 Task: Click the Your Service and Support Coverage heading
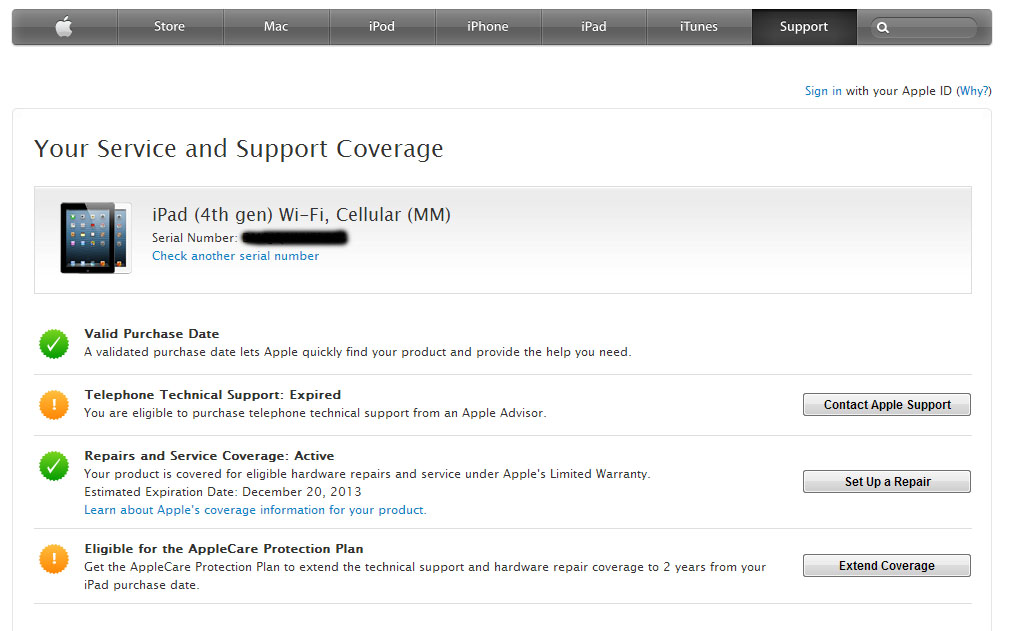coord(239,149)
